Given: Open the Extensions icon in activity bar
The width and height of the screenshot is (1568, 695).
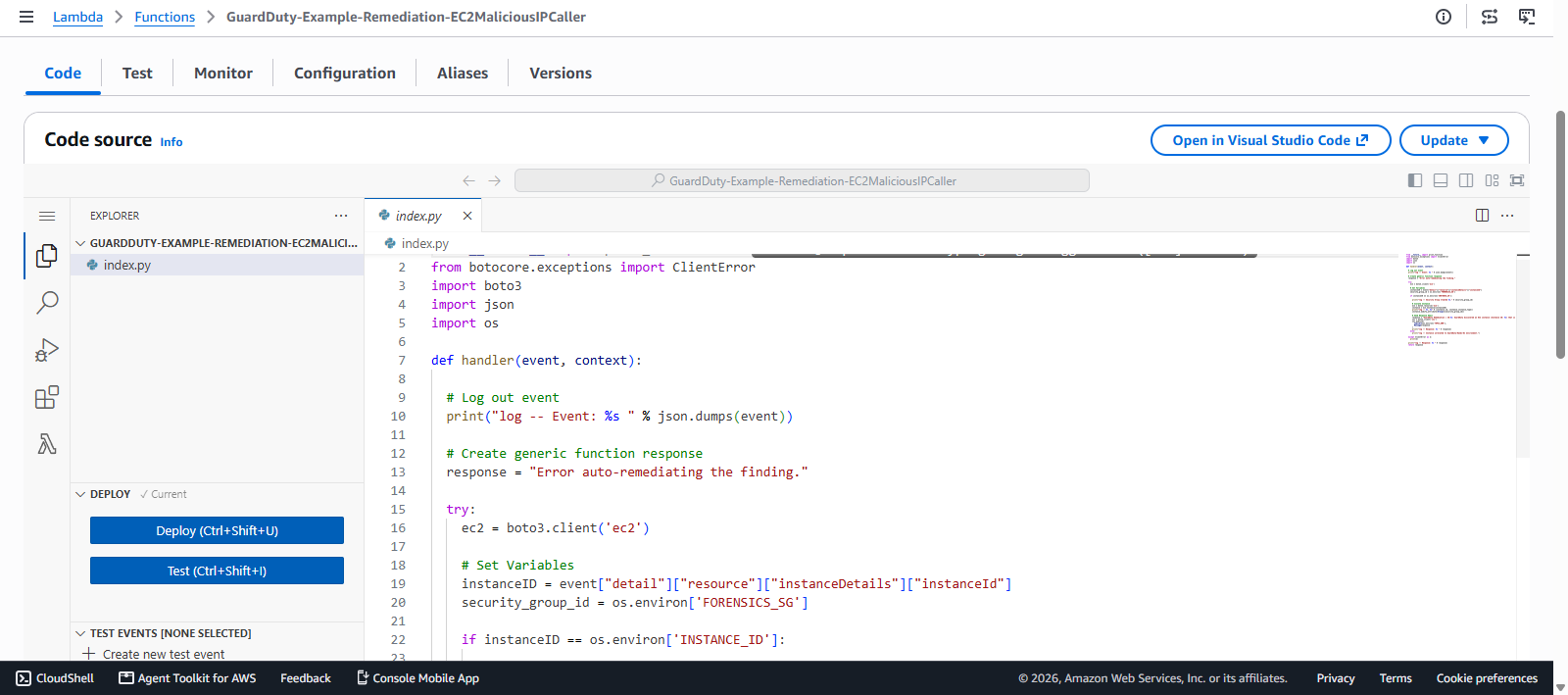Looking at the screenshot, I should tap(47, 397).
